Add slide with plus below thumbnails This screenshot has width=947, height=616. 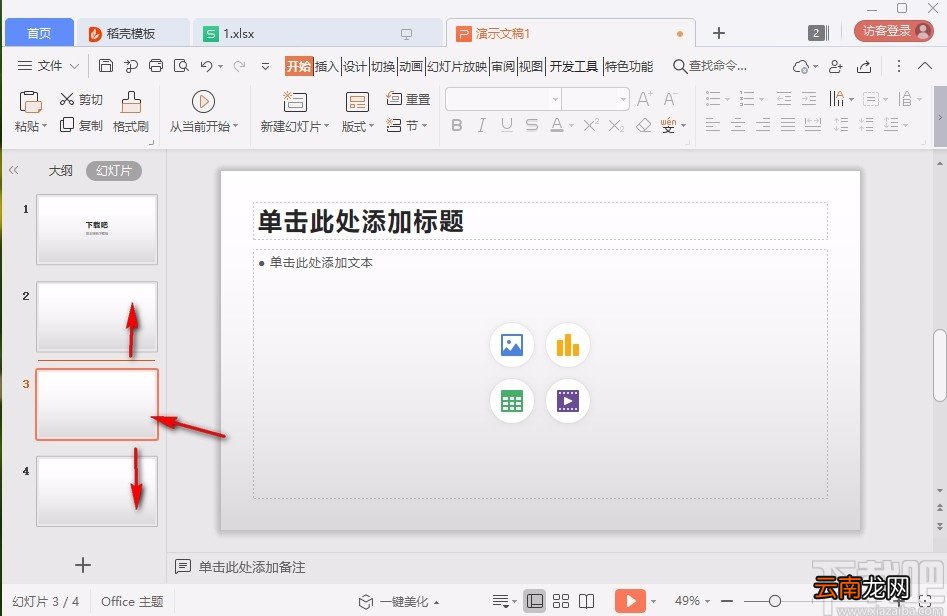pos(83,565)
